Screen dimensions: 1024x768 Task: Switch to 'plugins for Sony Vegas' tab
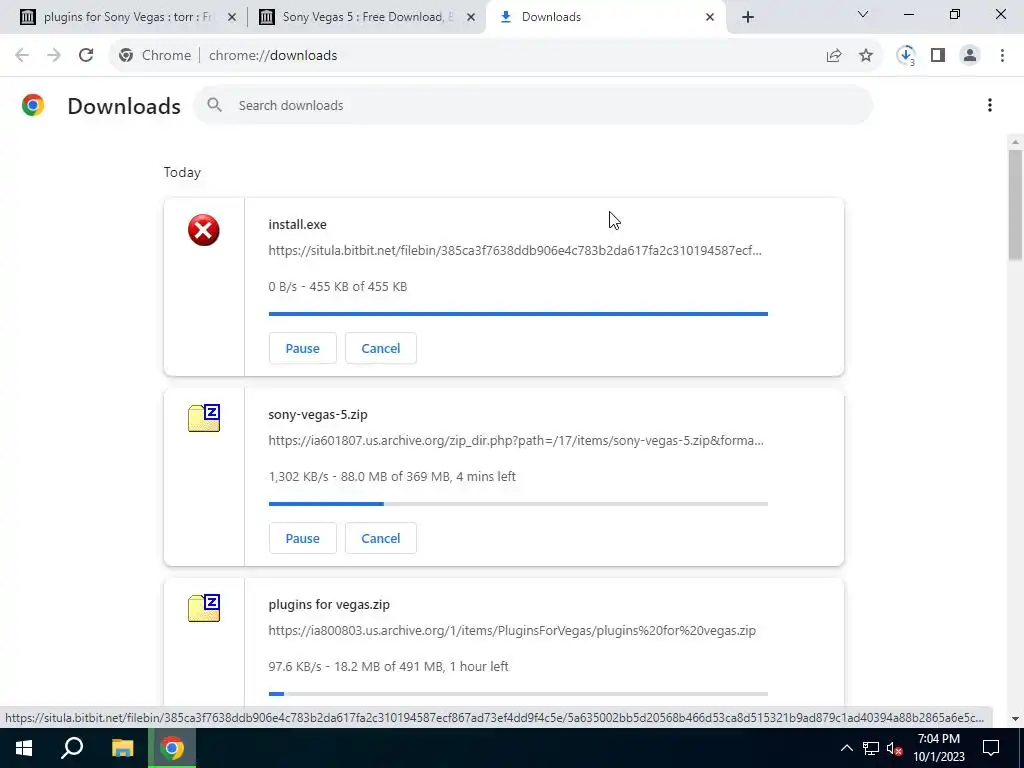[x=127, y=17]
